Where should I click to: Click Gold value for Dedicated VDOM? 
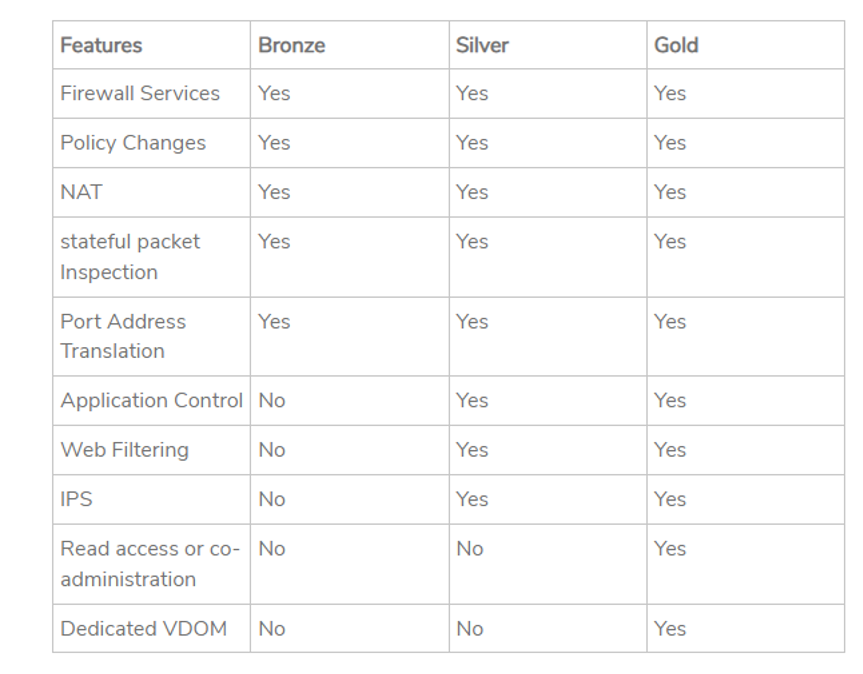click(670, 629)
